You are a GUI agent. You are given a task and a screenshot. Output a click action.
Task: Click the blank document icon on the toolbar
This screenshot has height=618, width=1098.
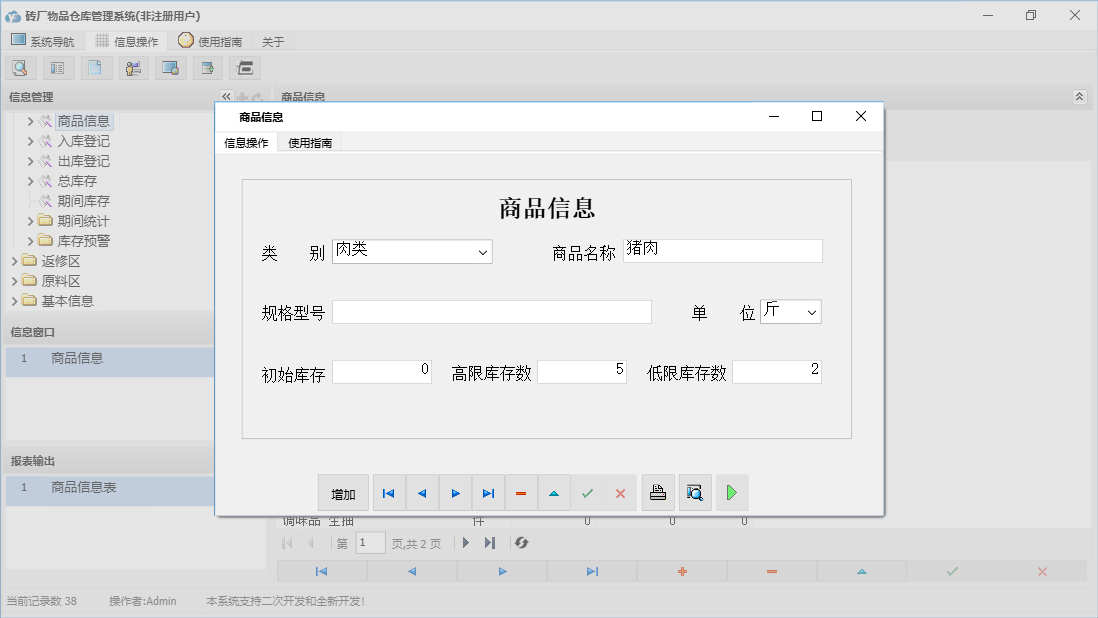coord(96,67)
